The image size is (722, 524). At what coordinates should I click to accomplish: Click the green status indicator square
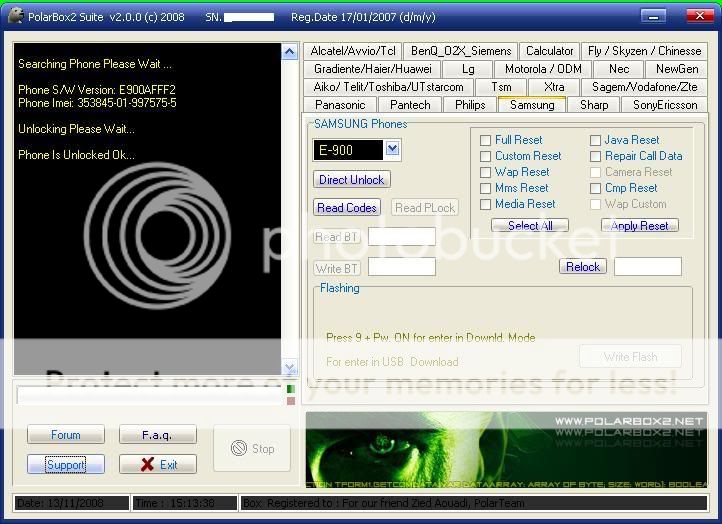[x=291, y=389]
